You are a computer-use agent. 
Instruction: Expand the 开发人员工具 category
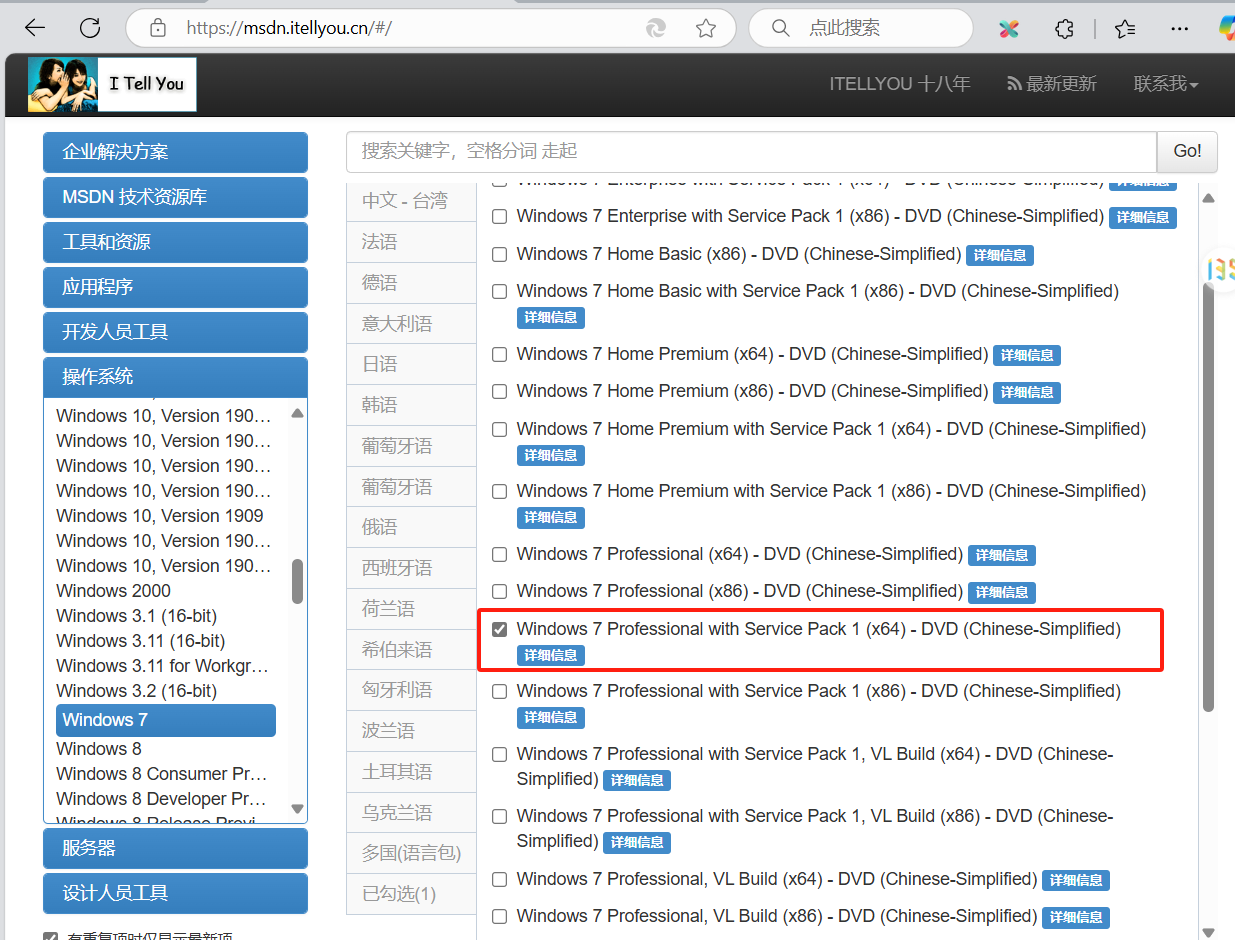[x=175, y=332]
